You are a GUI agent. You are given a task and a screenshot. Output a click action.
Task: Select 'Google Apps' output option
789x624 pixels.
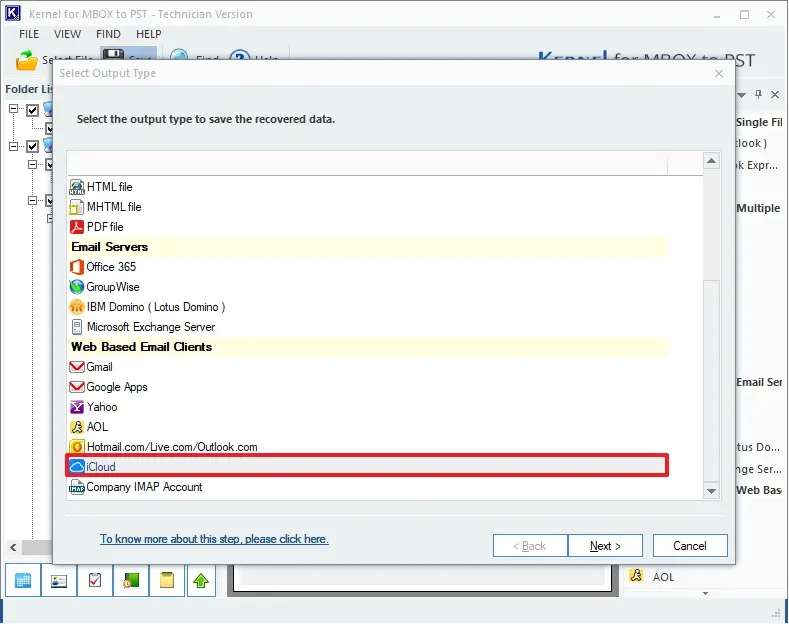(x=117, y=387)
